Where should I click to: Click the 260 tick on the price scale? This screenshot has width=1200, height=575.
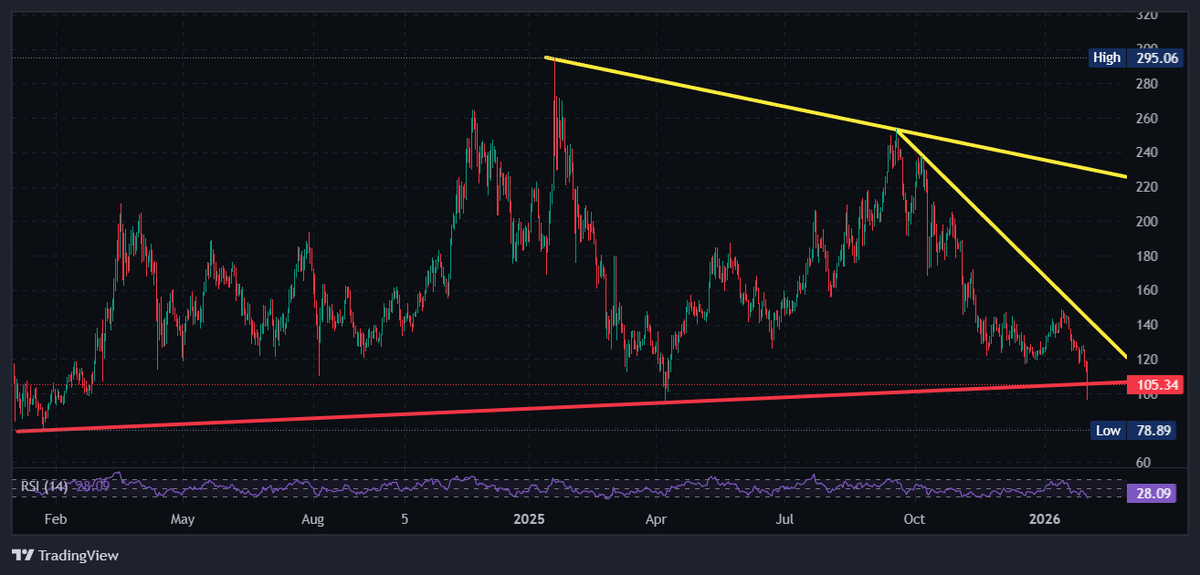[x=1147, y=118]
